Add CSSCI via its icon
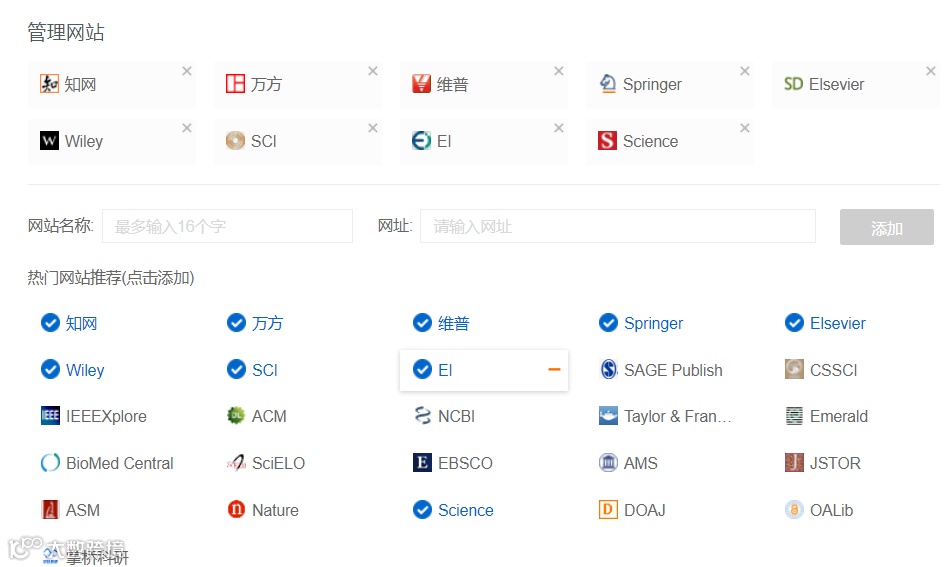 pos(794,369)
